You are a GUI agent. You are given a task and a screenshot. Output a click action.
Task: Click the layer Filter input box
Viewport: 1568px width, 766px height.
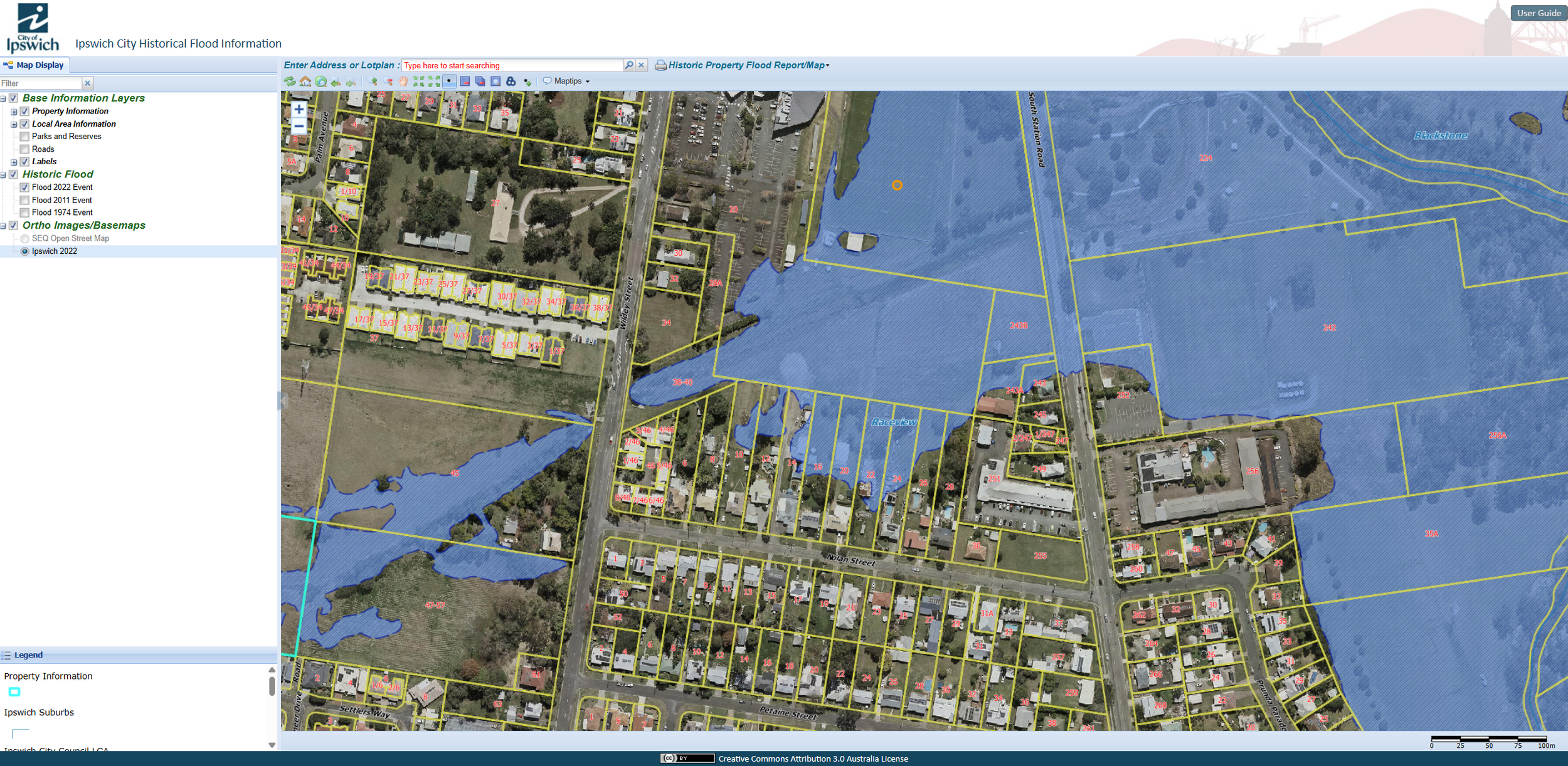point(41,83)
